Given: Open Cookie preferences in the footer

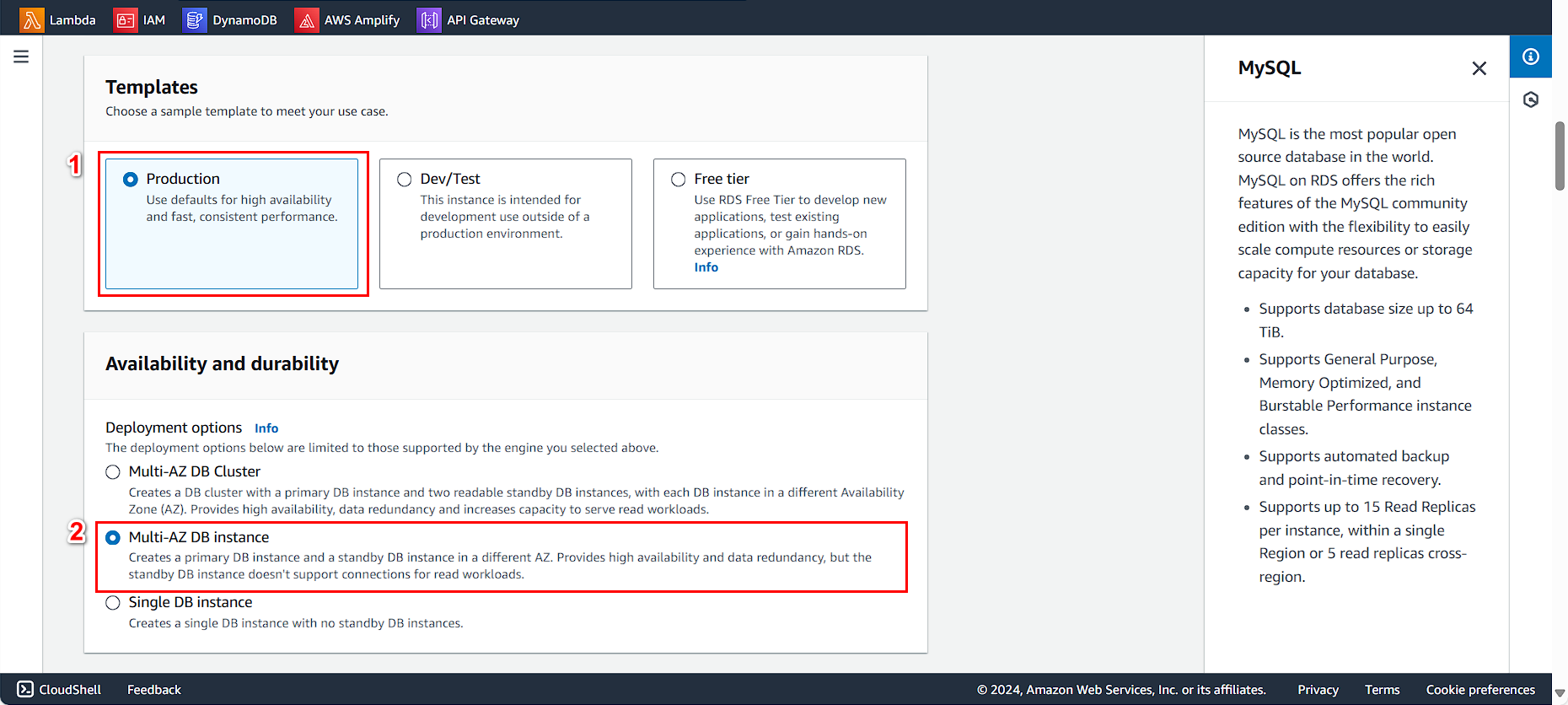Looking at the screenshot, I should pyautogui.click(x=1480, y=689).
